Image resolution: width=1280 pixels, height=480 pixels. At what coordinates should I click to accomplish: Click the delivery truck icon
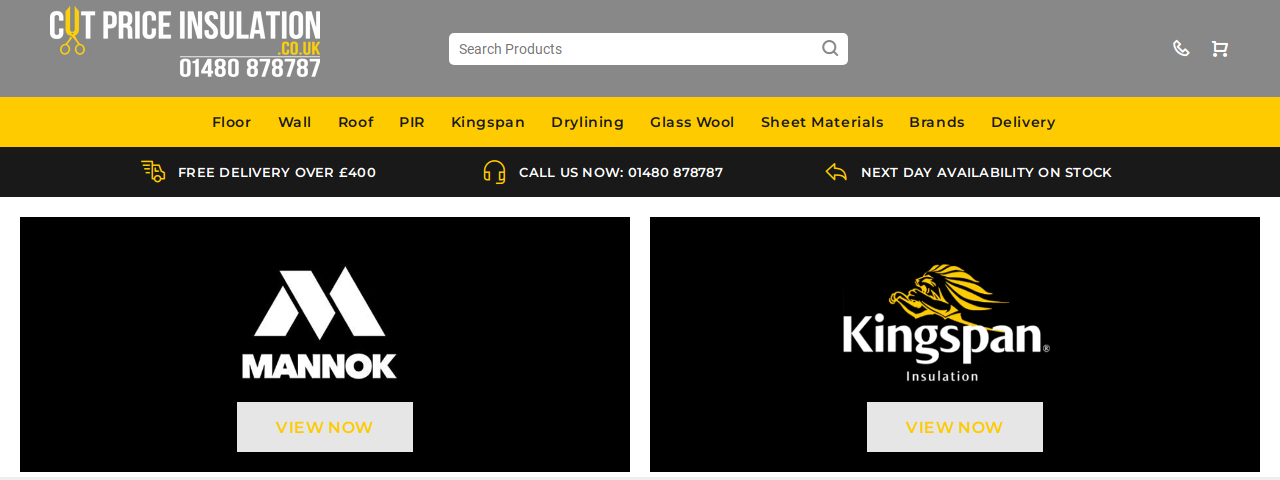pyautogui.click(x=153, y=171)
